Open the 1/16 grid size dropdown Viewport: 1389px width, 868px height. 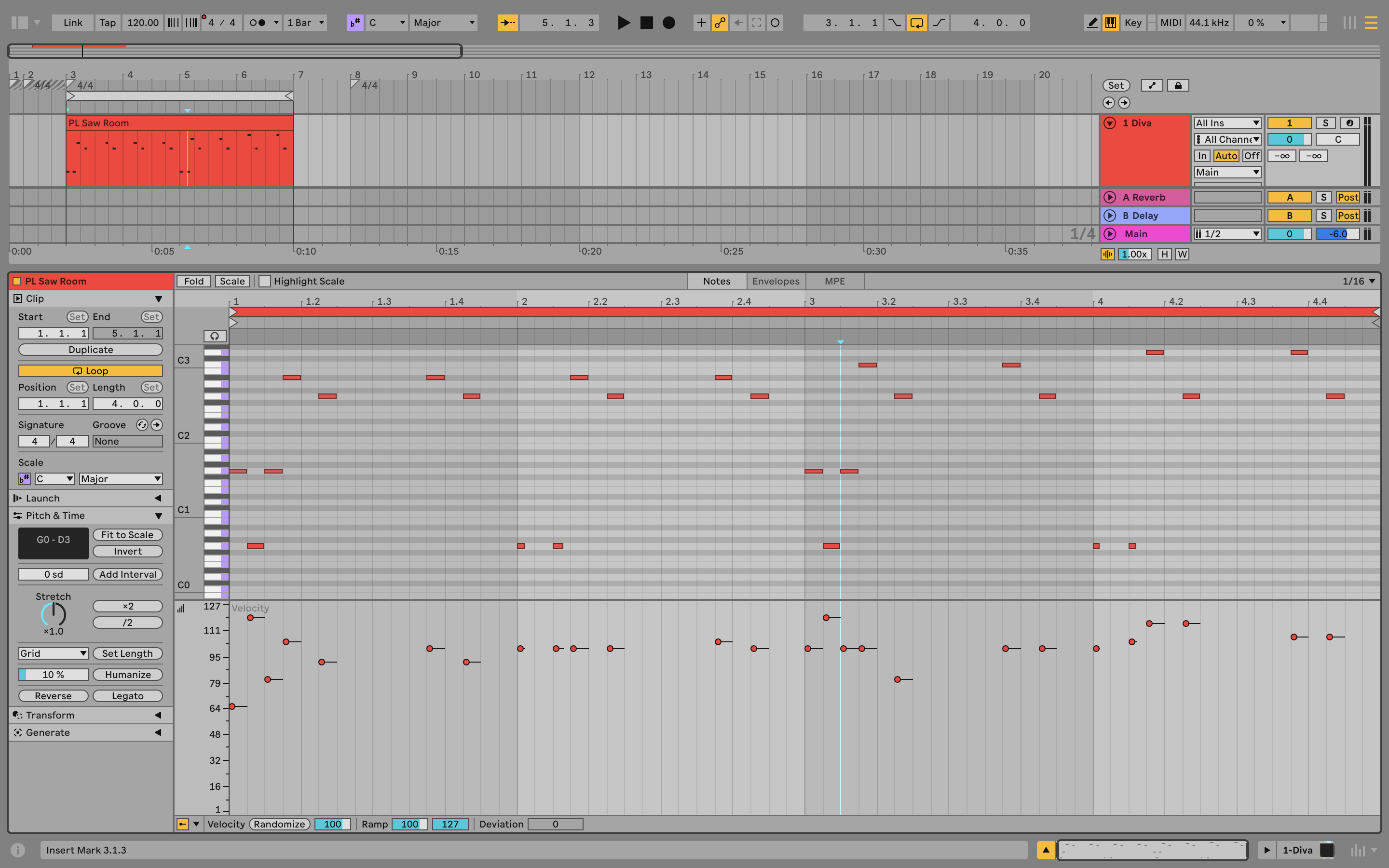1359,281
